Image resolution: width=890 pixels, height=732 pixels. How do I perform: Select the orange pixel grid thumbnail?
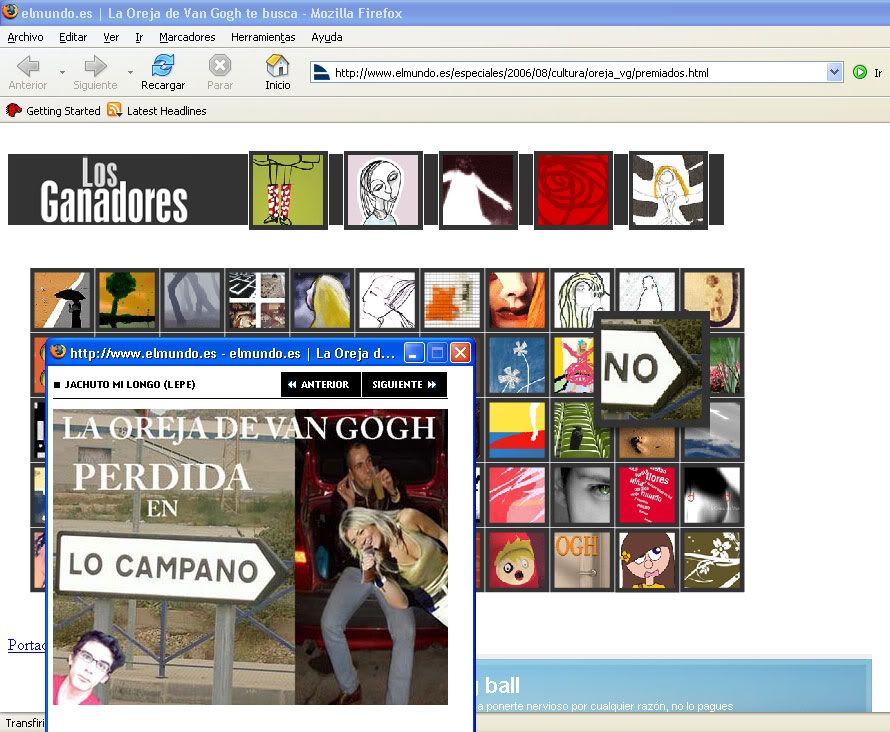(452, 300)
